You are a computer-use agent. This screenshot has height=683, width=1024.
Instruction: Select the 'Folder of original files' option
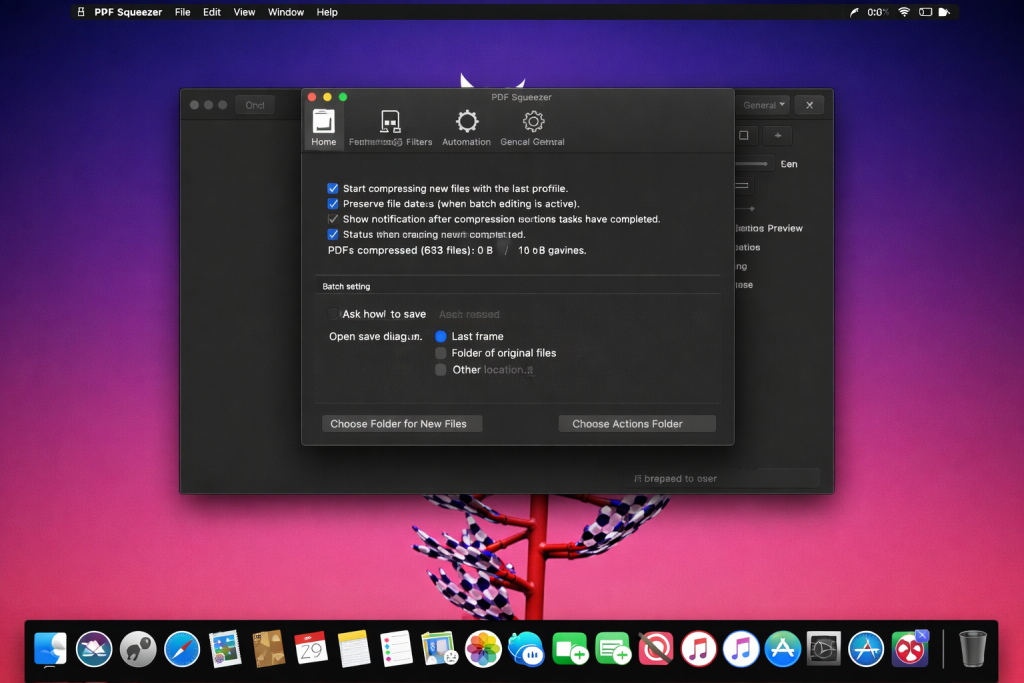(441, 353)
